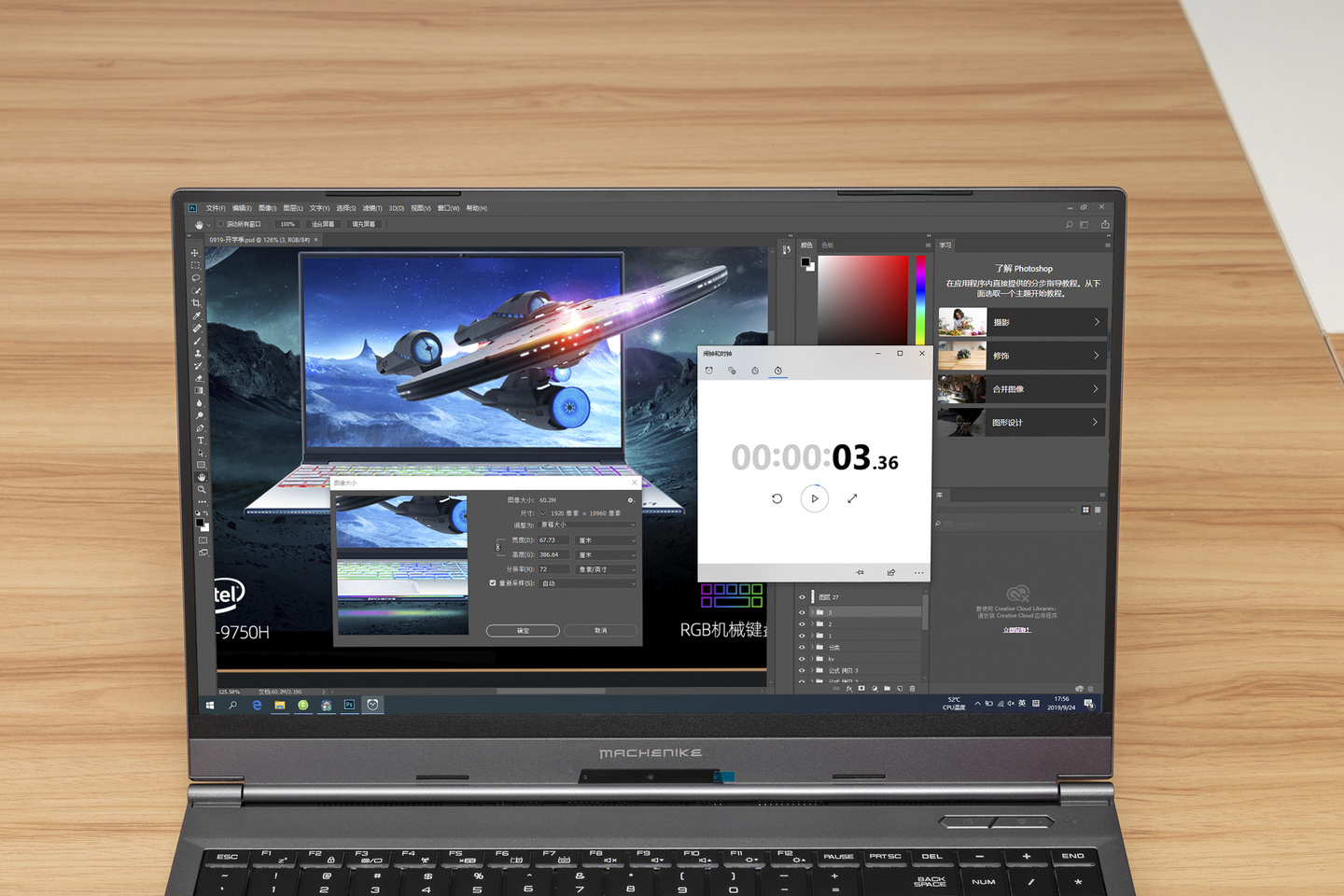Select the Lasso tool
The image size is (1344, 896).
click(x=196, y=278)
